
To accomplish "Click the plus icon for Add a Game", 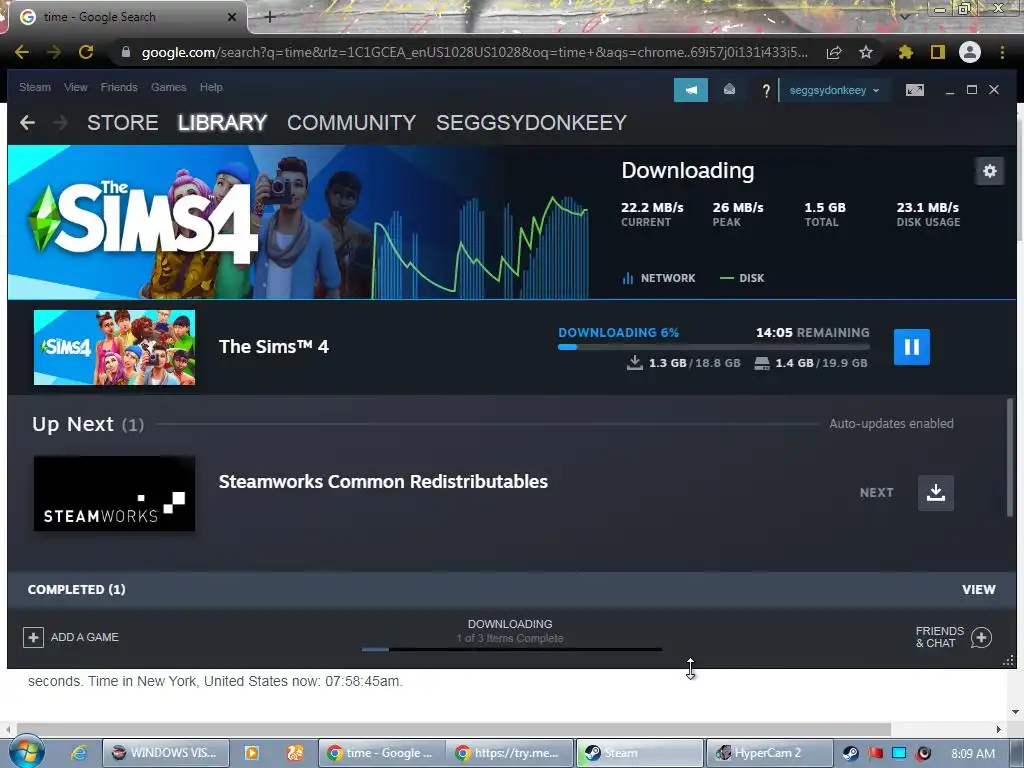I will (x=33, y=637).
